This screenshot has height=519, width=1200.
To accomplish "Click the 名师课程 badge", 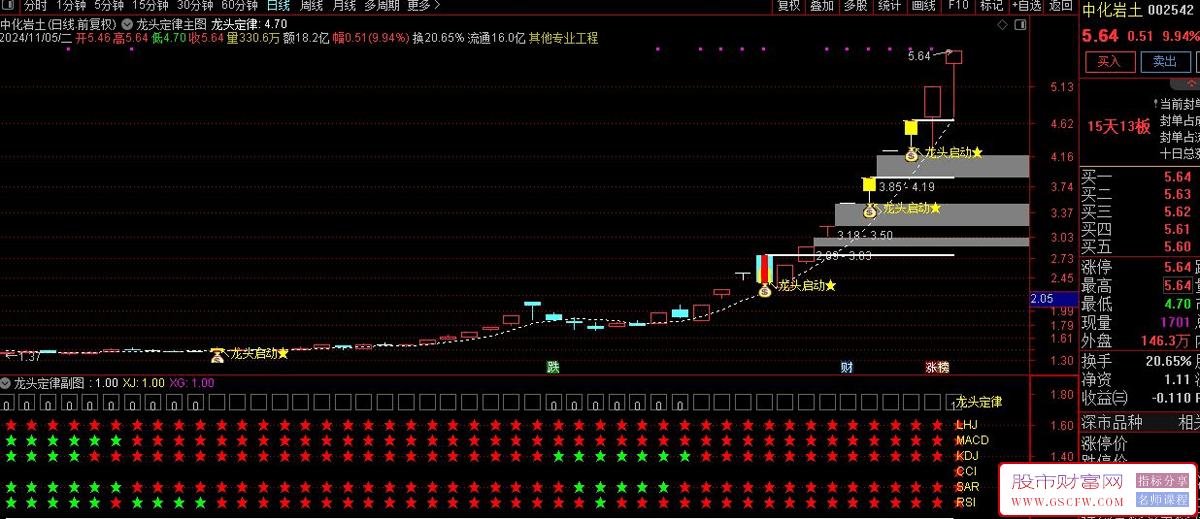I will click(x=1162, y=498).
